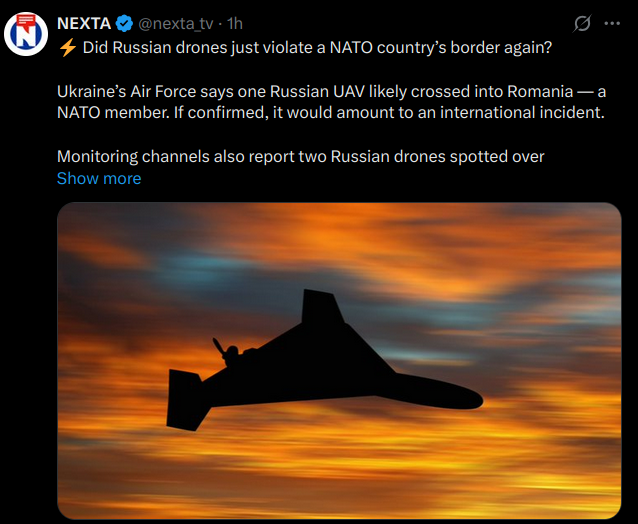
Task: Click the @nexta_tv handle
Action: pos(177,24)
